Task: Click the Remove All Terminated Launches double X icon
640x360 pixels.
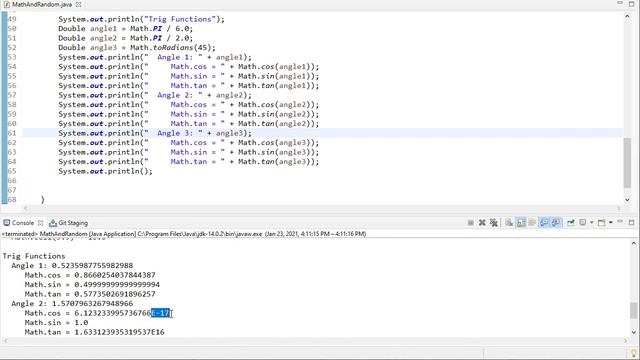Action: point(493,222)
